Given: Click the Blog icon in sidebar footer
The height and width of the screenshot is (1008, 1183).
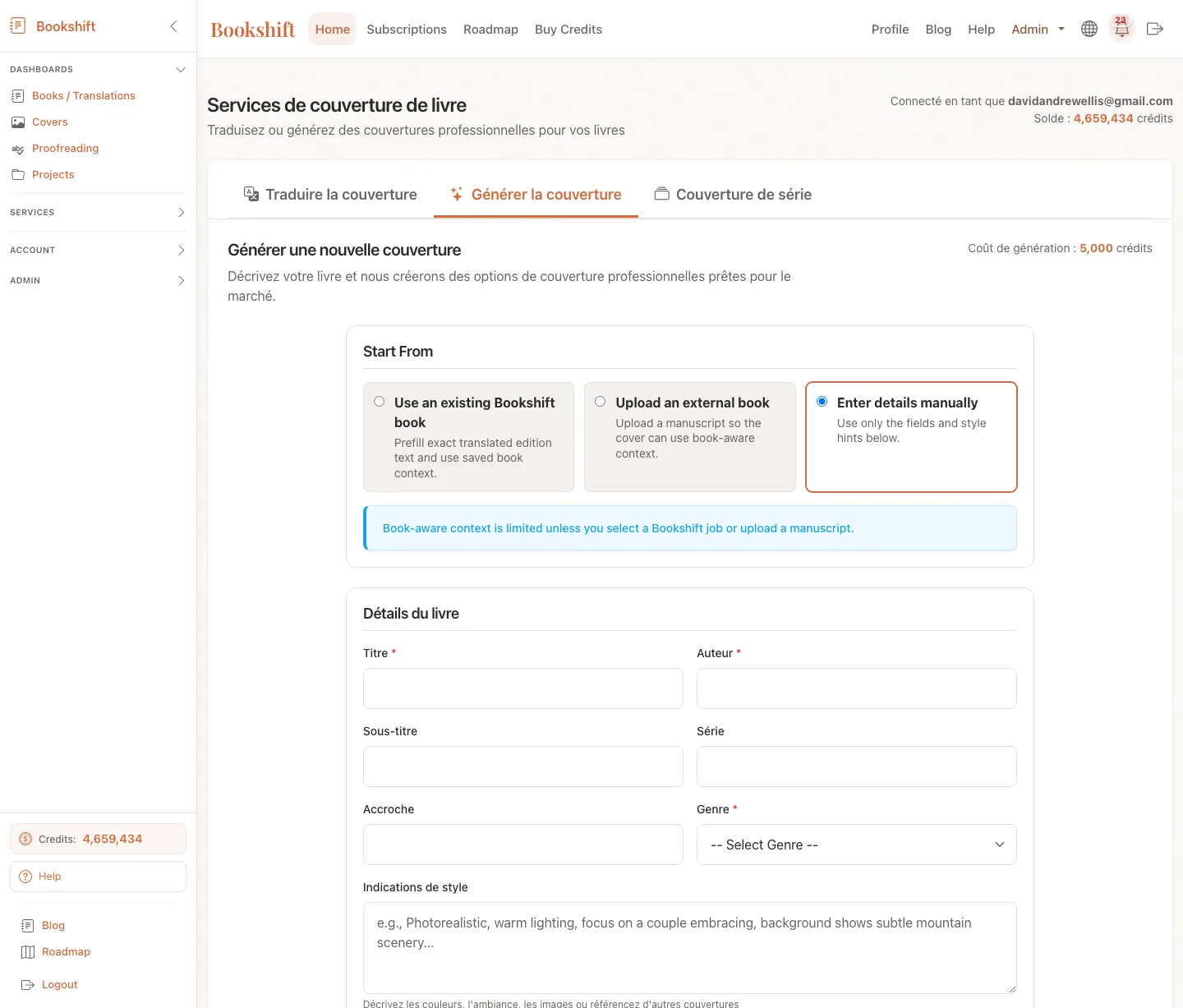Looking at the screenshot, I should point(28,926).
